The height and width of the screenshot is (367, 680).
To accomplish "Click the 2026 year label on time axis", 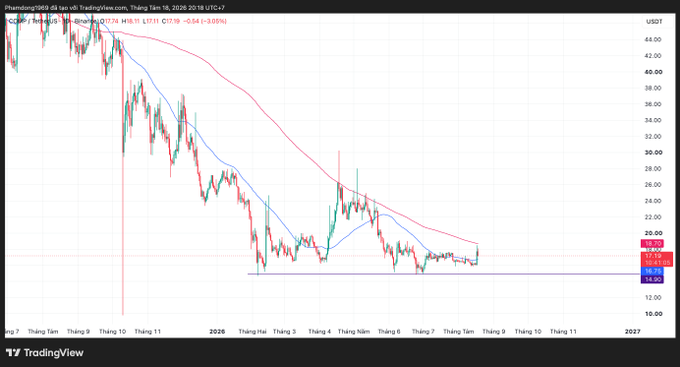I will [217, 331].
